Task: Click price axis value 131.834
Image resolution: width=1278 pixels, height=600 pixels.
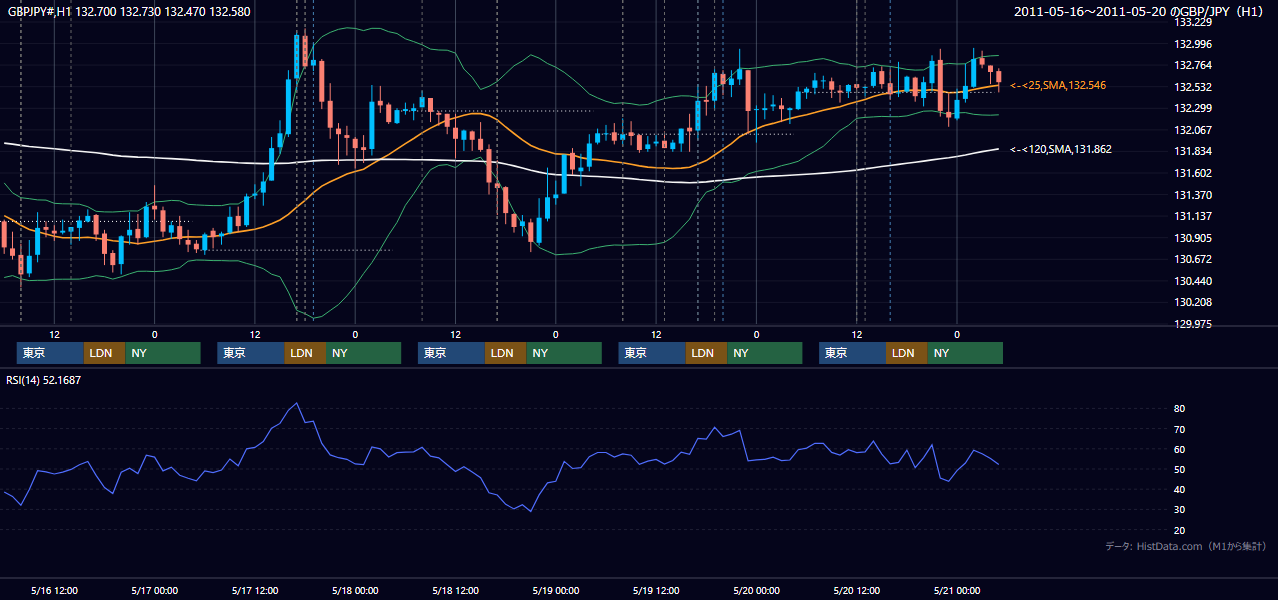Action: (x=1192, y=151)
